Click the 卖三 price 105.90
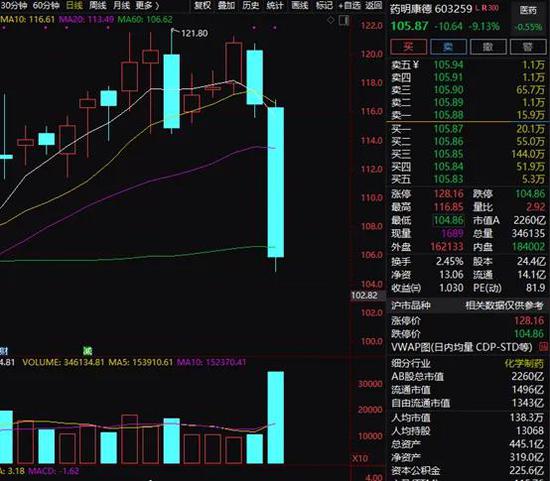This screenshot has width=550, height=481. (x=448, y=90)
